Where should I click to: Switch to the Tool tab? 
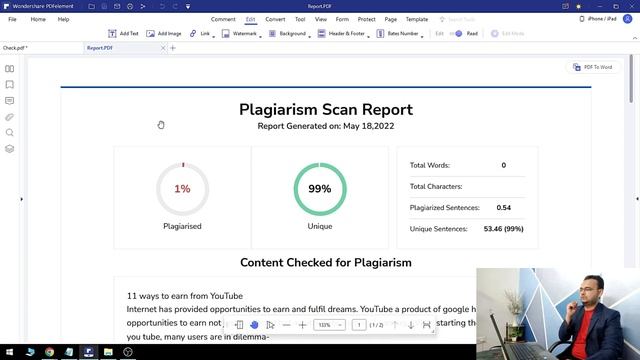click(300, 19)
